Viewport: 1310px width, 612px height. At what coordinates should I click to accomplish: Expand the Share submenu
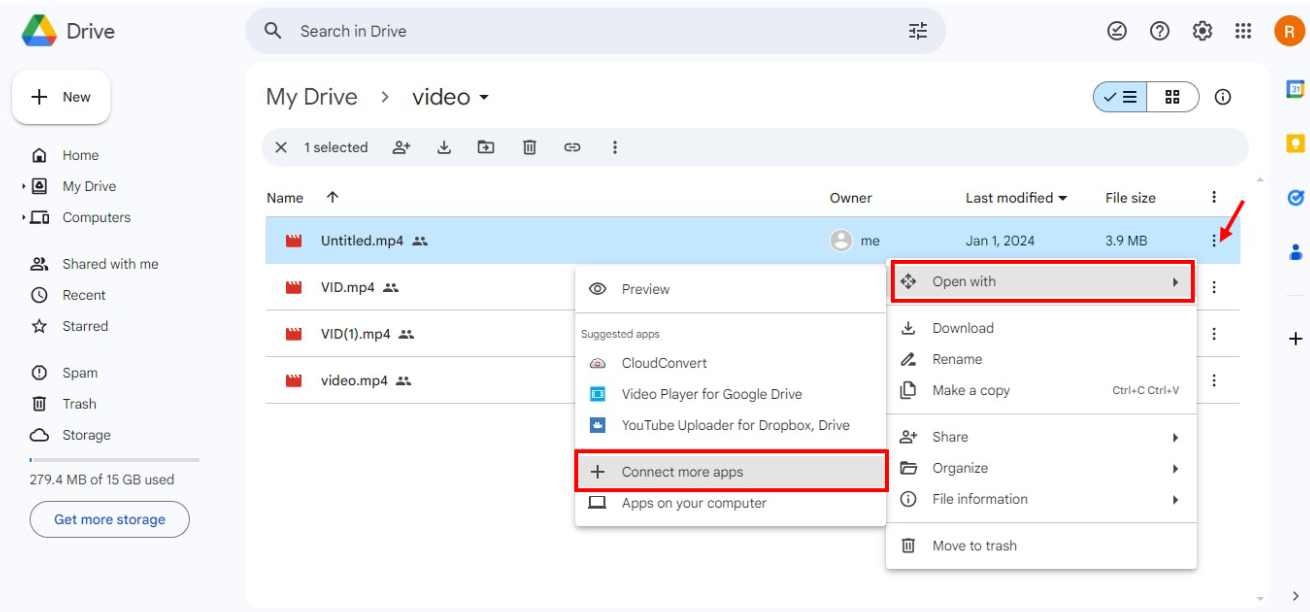click(x=1041, y=437)
